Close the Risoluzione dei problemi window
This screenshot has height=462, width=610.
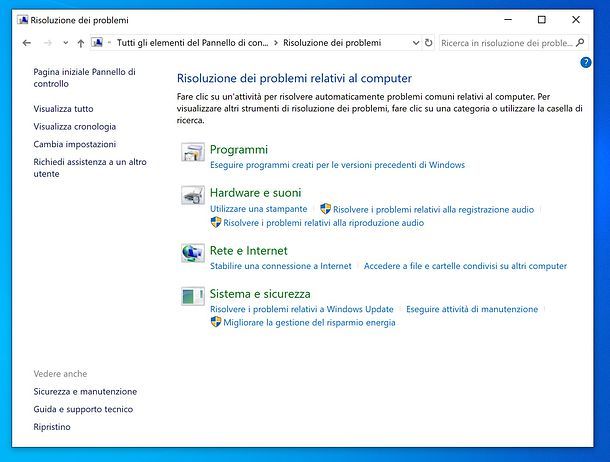coord(576,20)
